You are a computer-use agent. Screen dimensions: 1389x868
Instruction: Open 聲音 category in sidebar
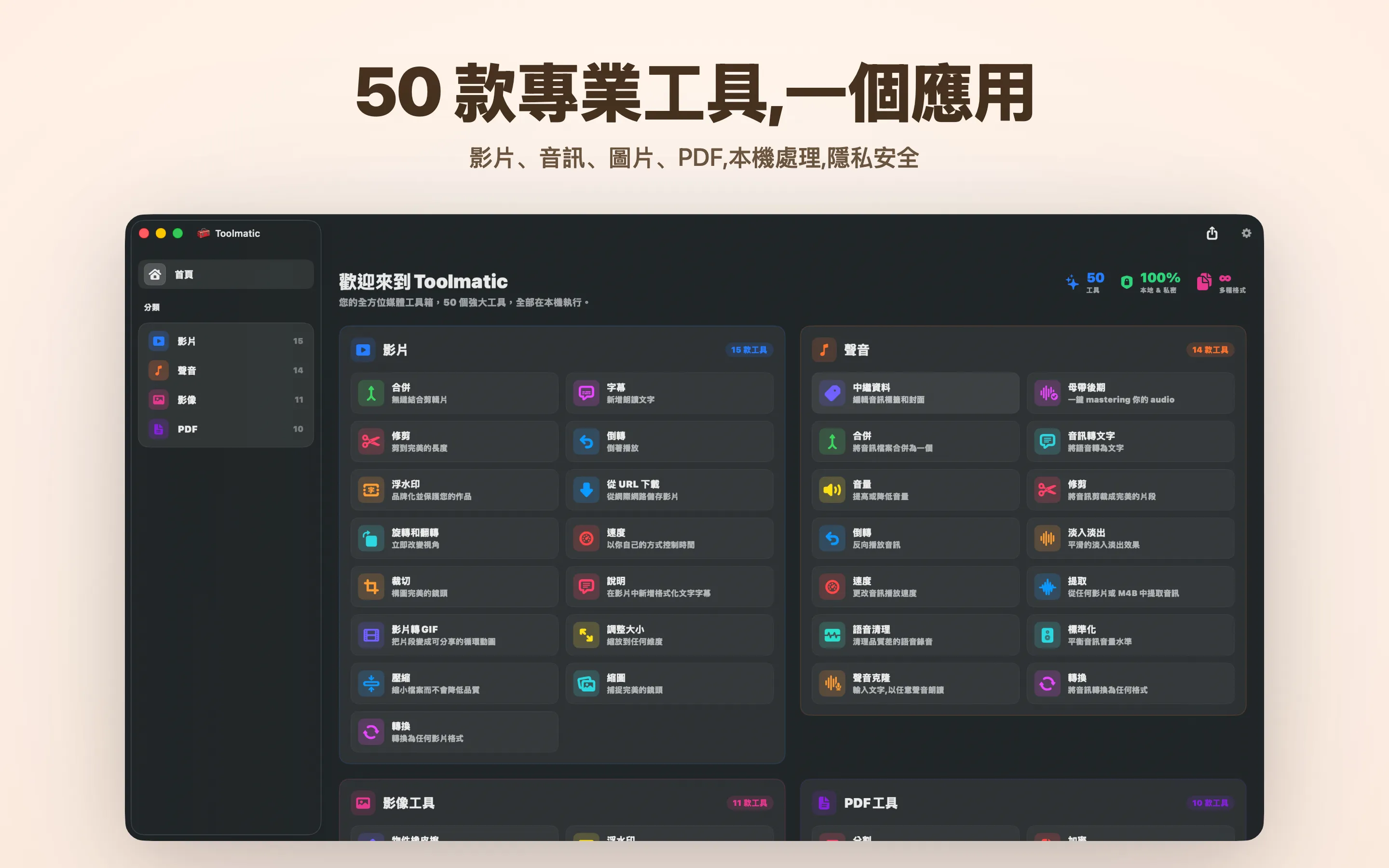pos(226,370)
